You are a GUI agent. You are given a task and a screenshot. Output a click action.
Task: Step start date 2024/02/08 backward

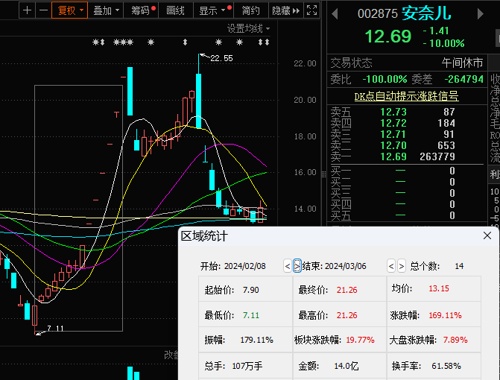pyautogui.click(x=287, y=266)
